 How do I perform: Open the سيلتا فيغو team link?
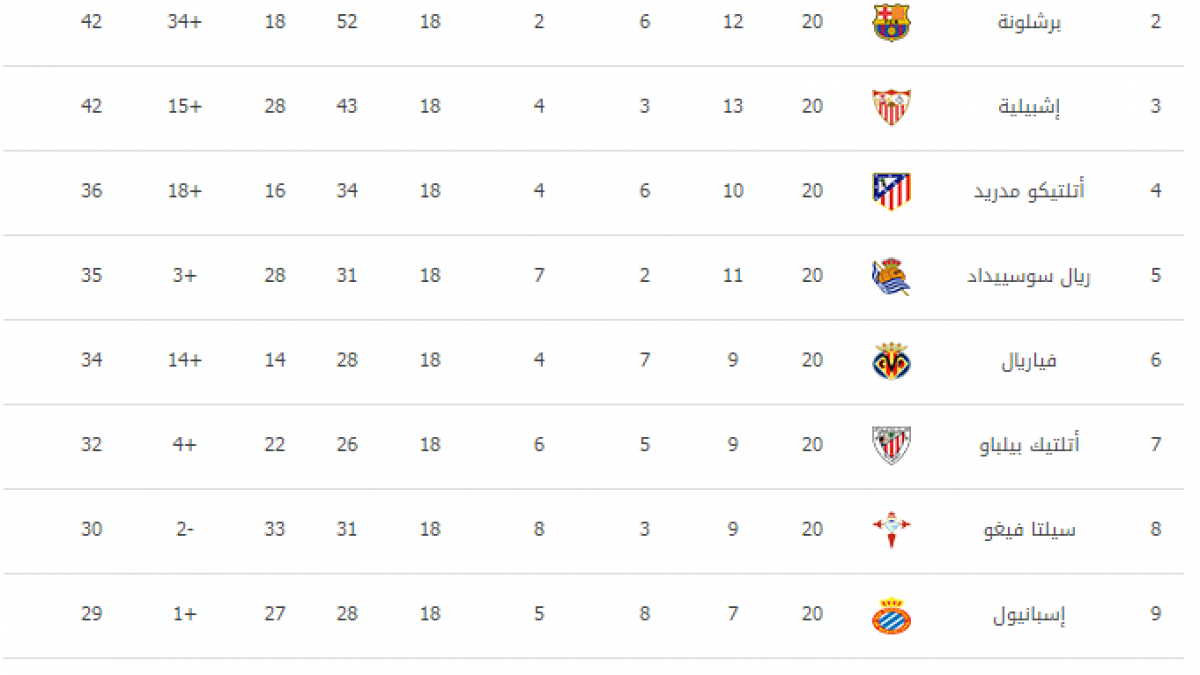pos(1029,529)
